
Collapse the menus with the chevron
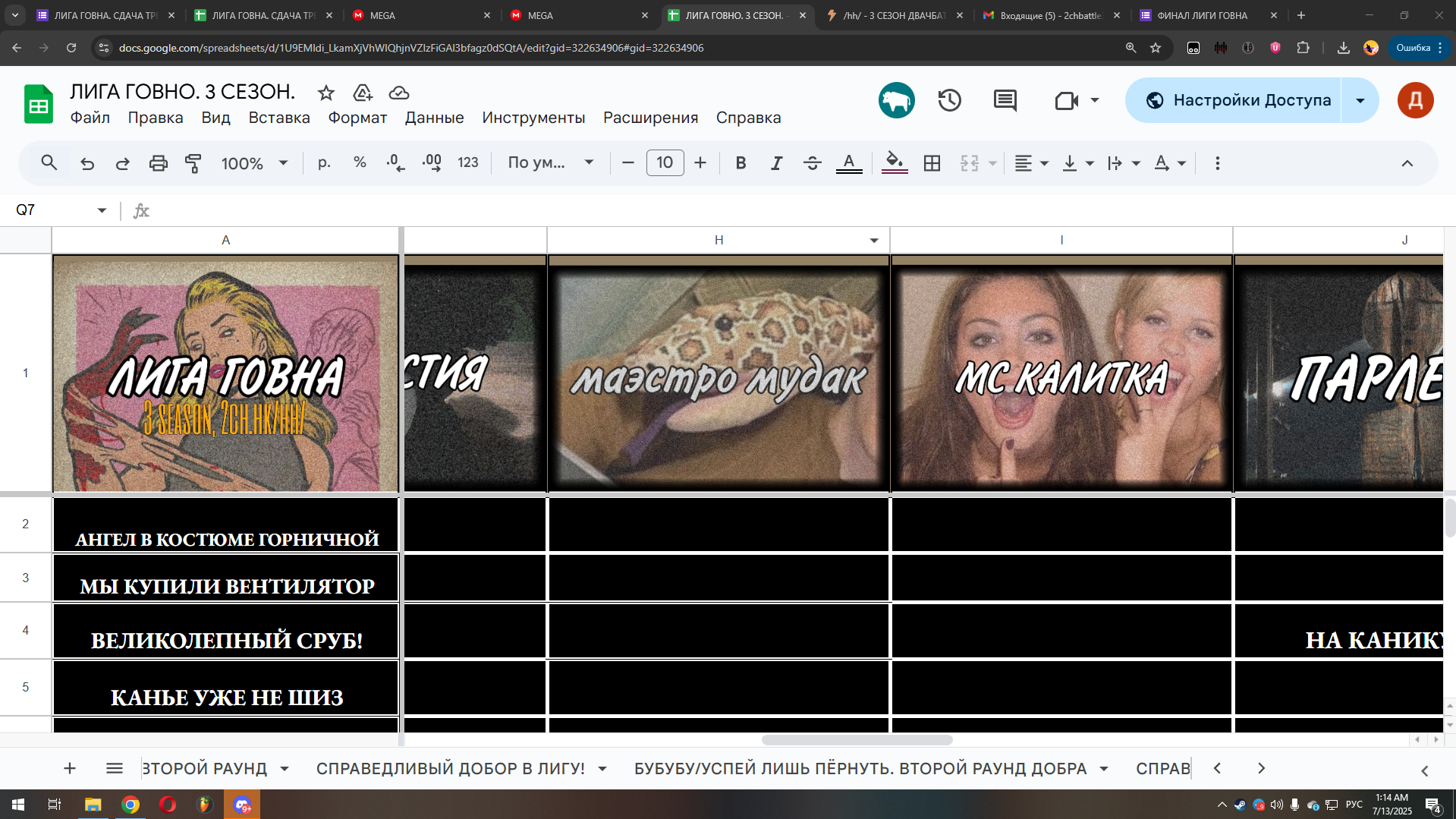[1407, 162]
